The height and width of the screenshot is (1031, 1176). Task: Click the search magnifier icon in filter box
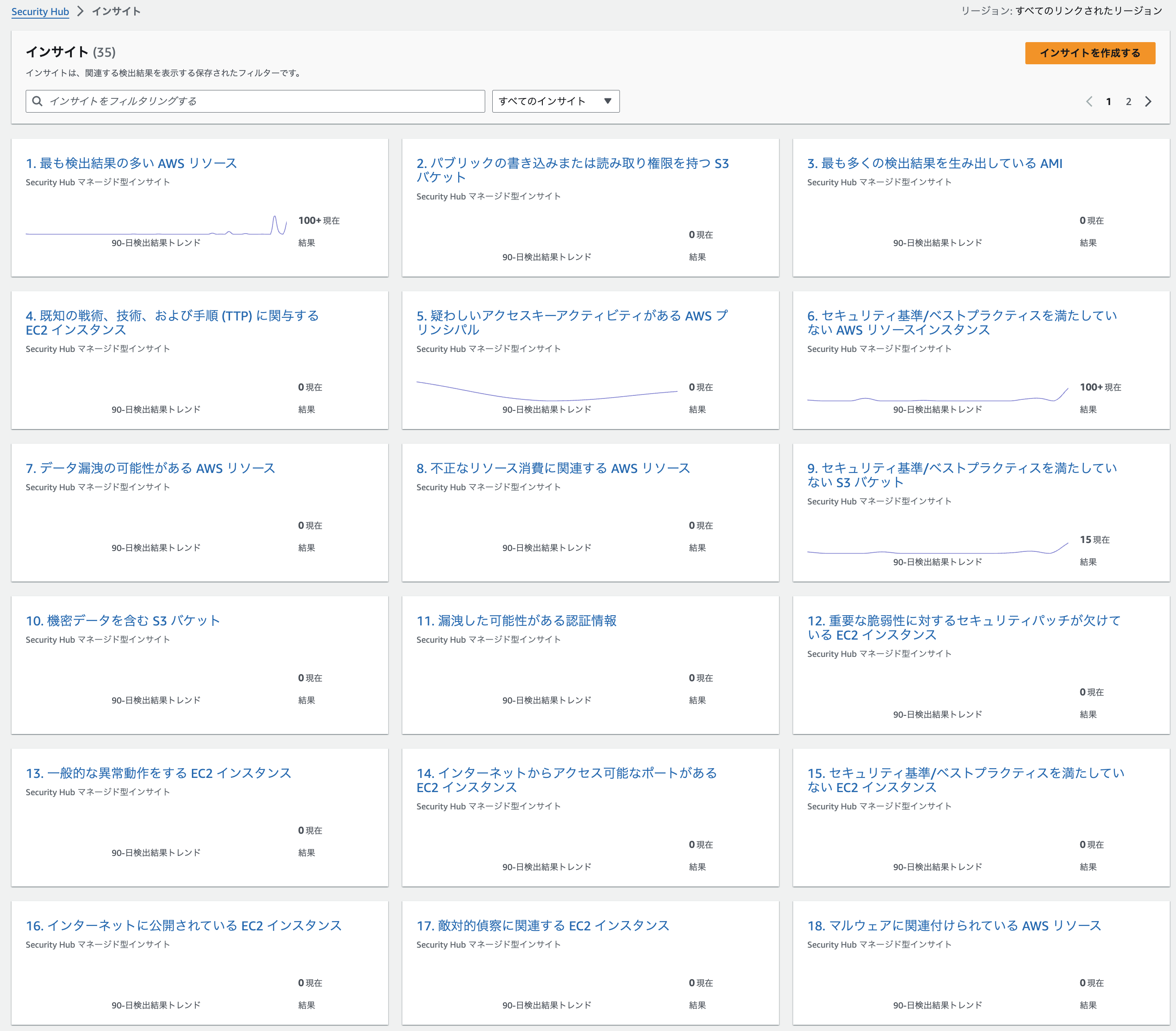tap(37, 101)
